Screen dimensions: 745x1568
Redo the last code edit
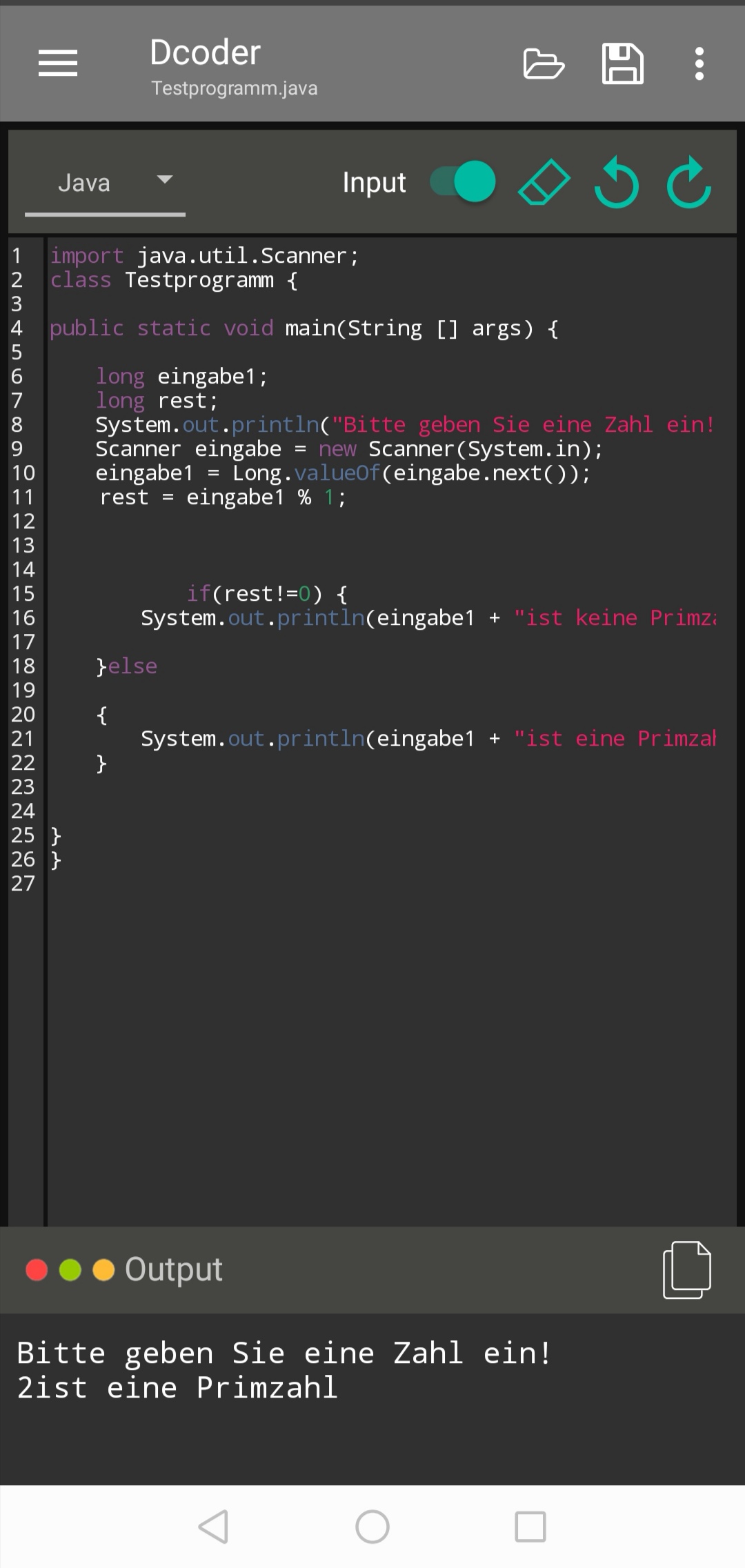point(688,183)
